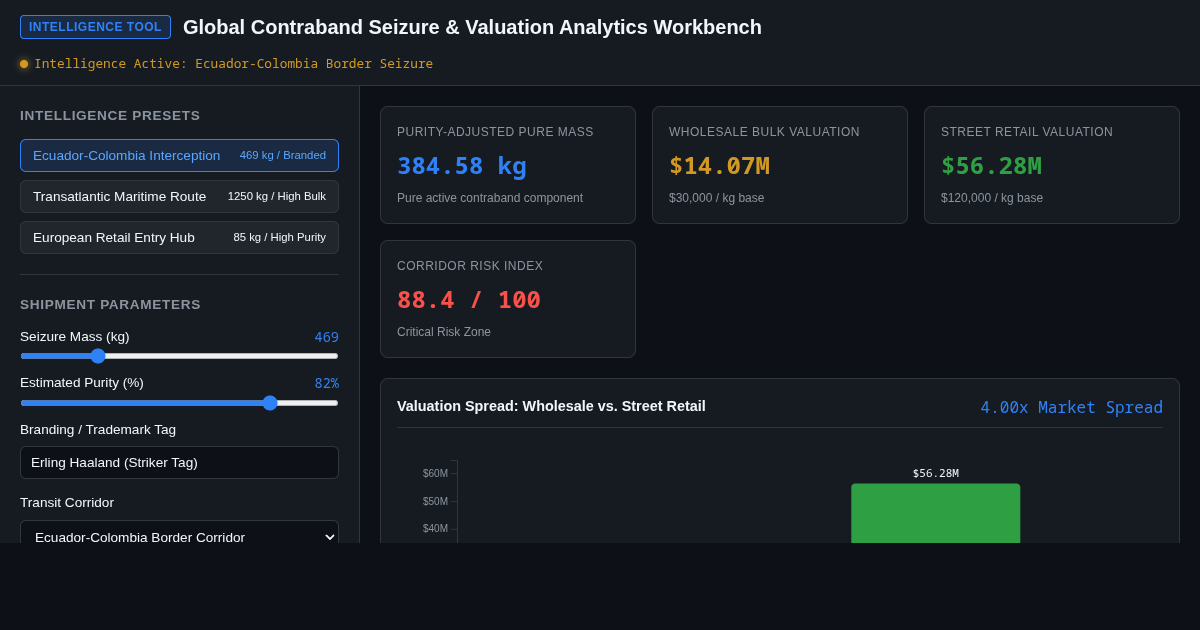1200x630 pixels.
Task: Adjust the Seizure Mass slider
Action: [179, 356]
